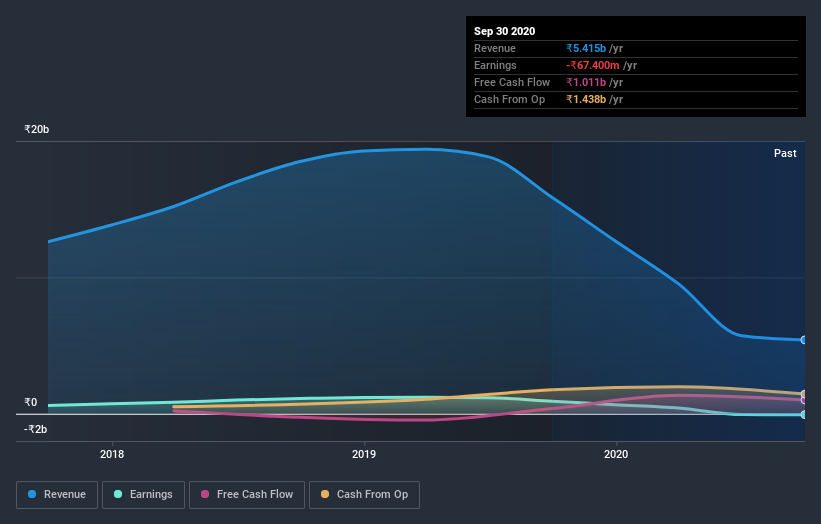The height and width of the screenshot is (524, 821).
Task: Toggle the Revenue legend button
Action: 57,495
